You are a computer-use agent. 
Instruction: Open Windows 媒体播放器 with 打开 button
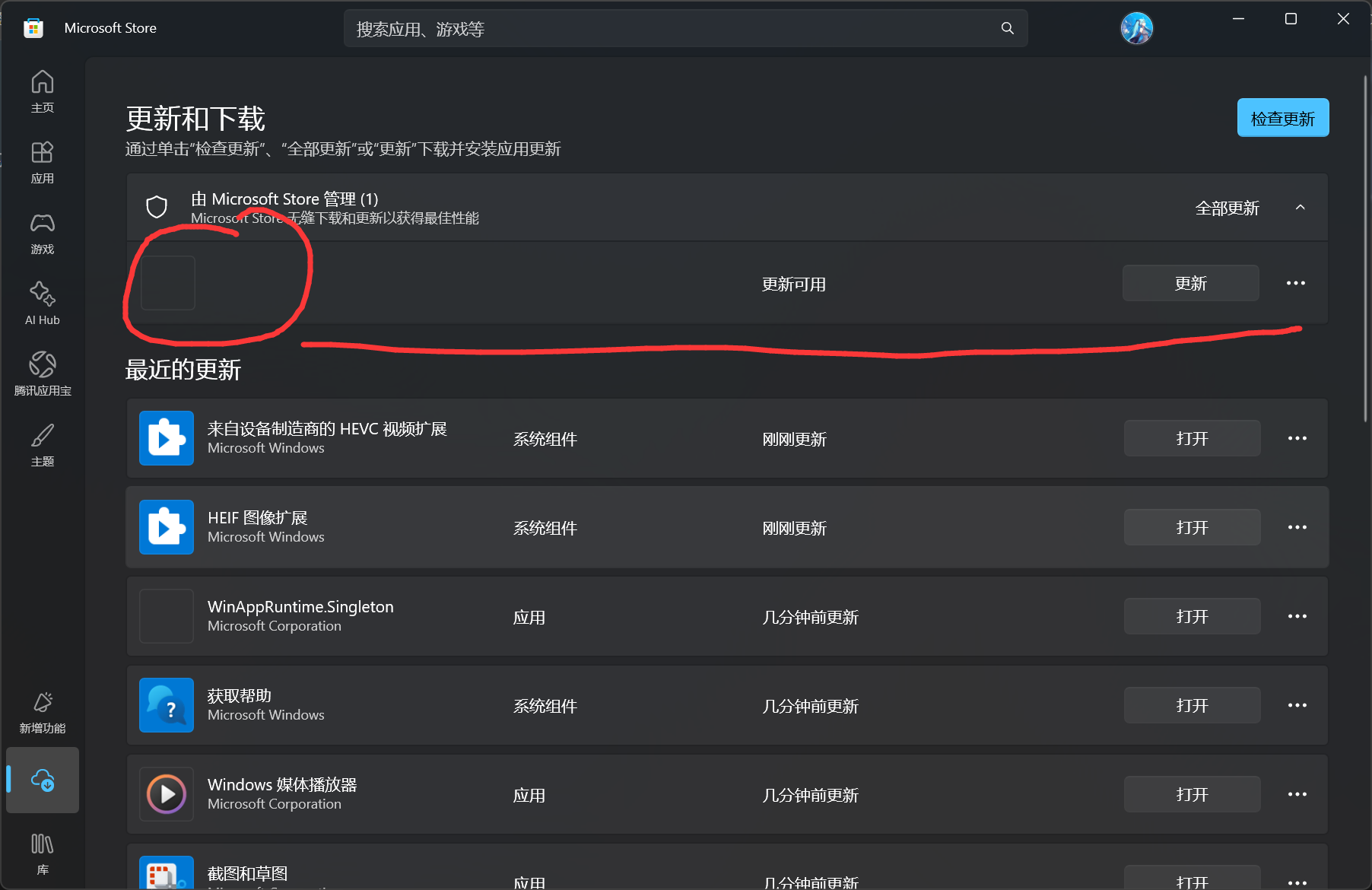(1193, 794)
